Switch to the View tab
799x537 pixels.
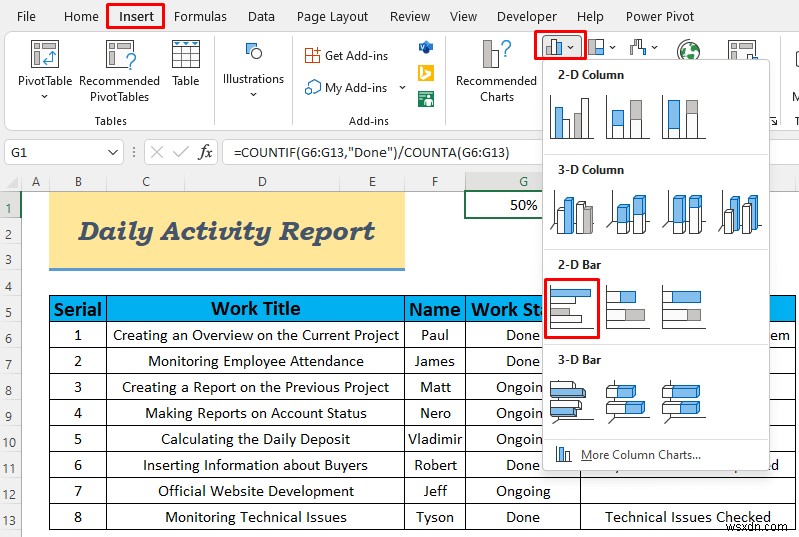pos(463,16)
